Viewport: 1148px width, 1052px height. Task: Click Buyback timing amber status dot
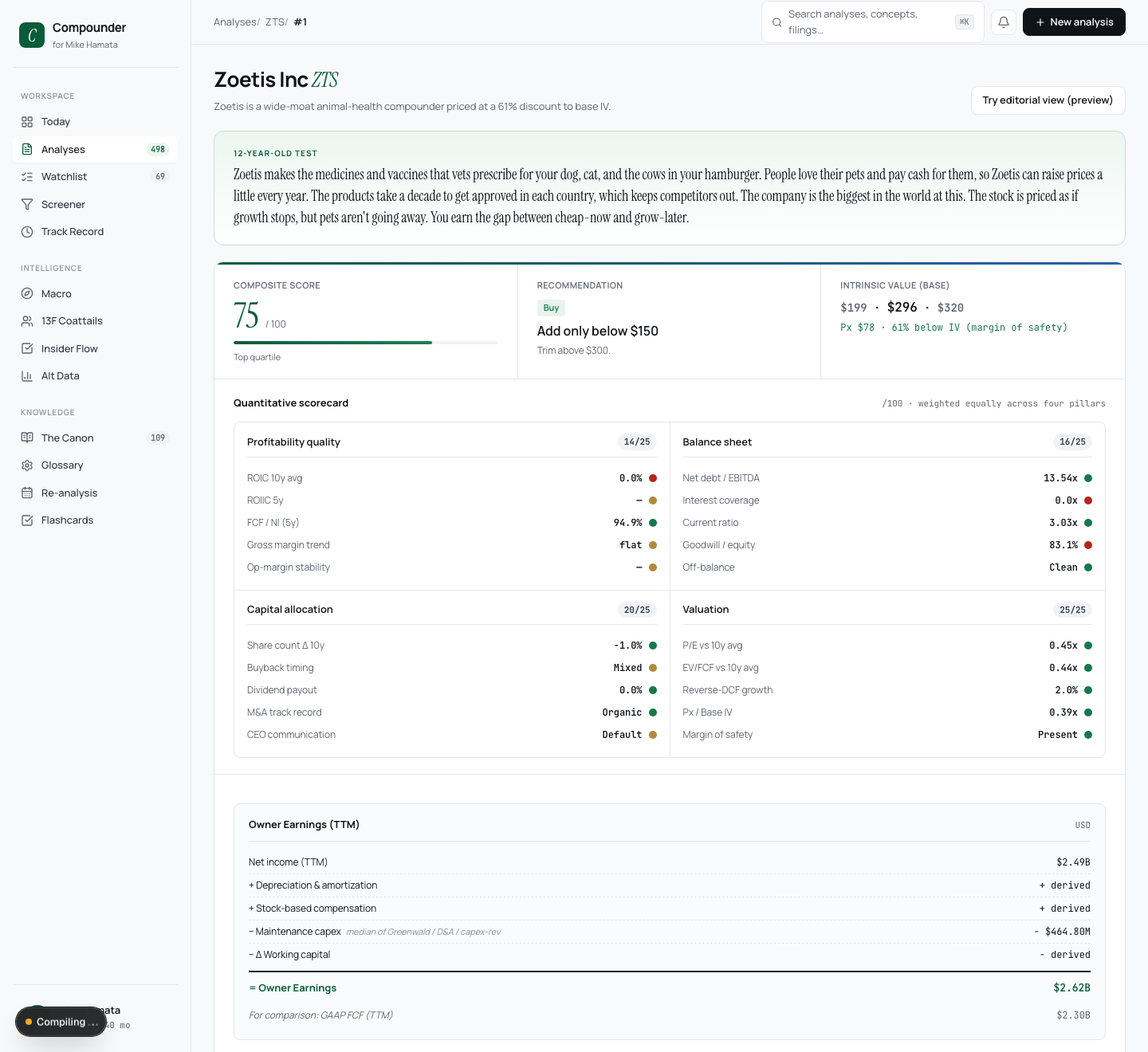[x=653, y=668]
